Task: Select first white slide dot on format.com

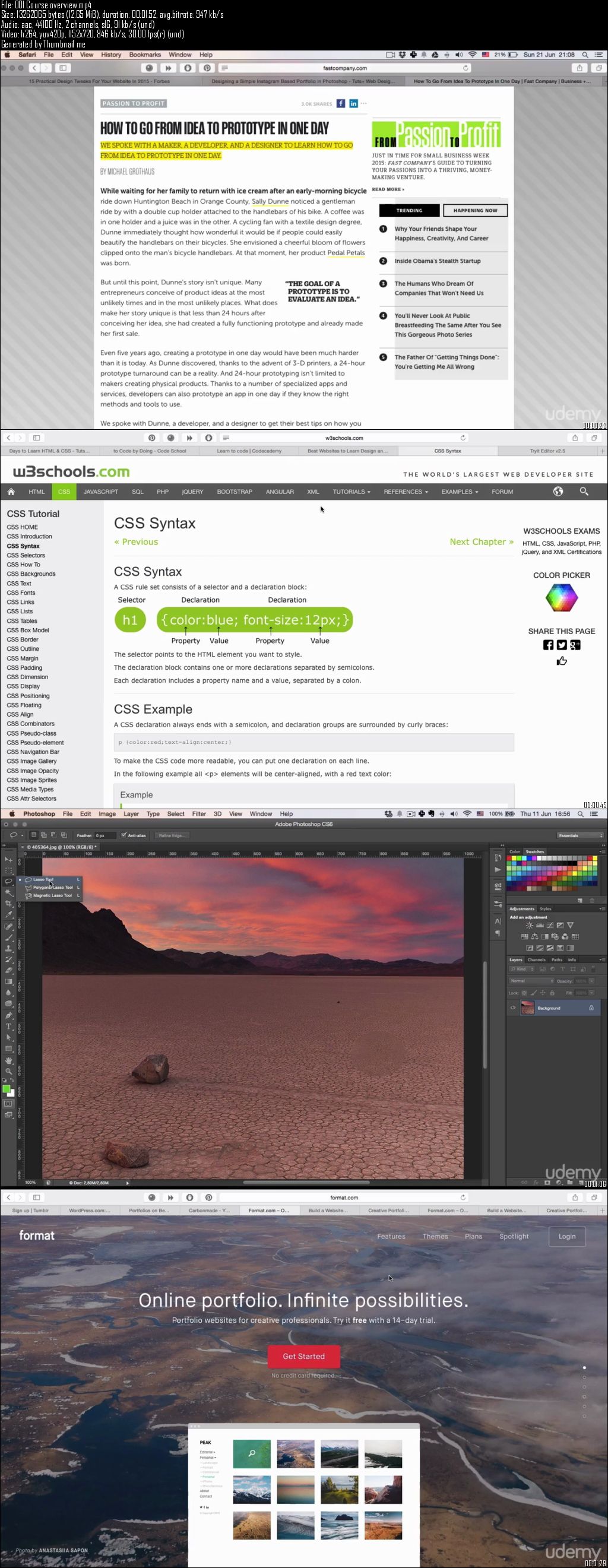Action: (x=584, y=1367)
